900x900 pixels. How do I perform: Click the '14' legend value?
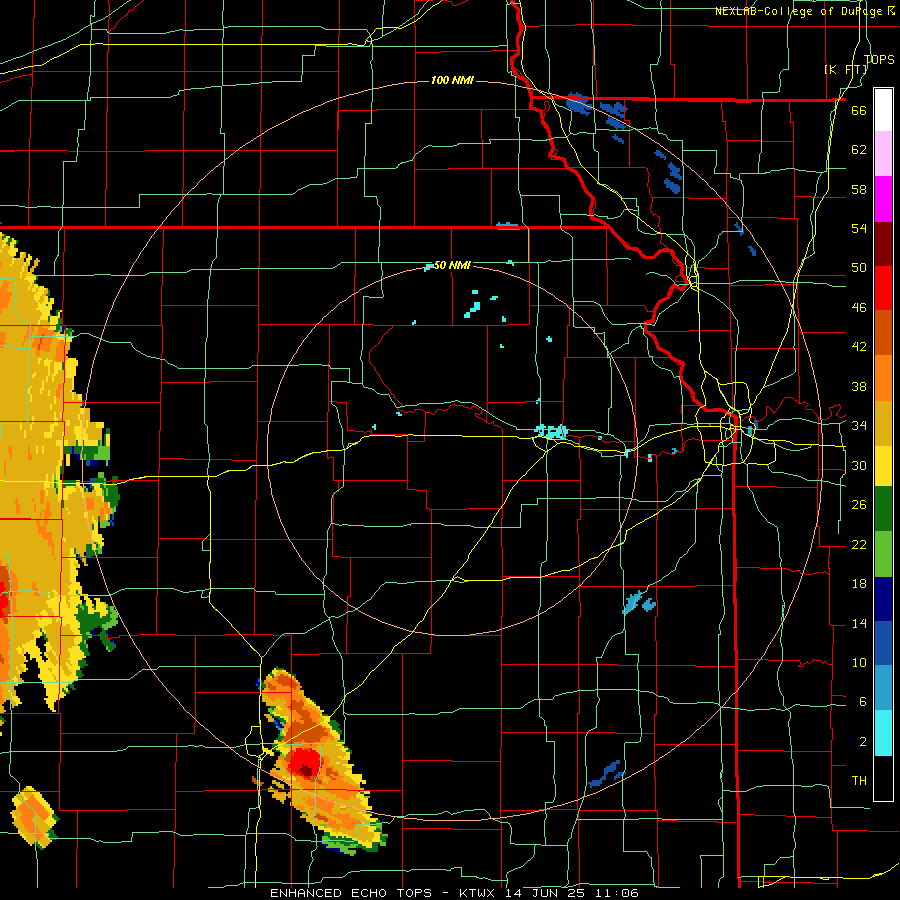point(859,623)
